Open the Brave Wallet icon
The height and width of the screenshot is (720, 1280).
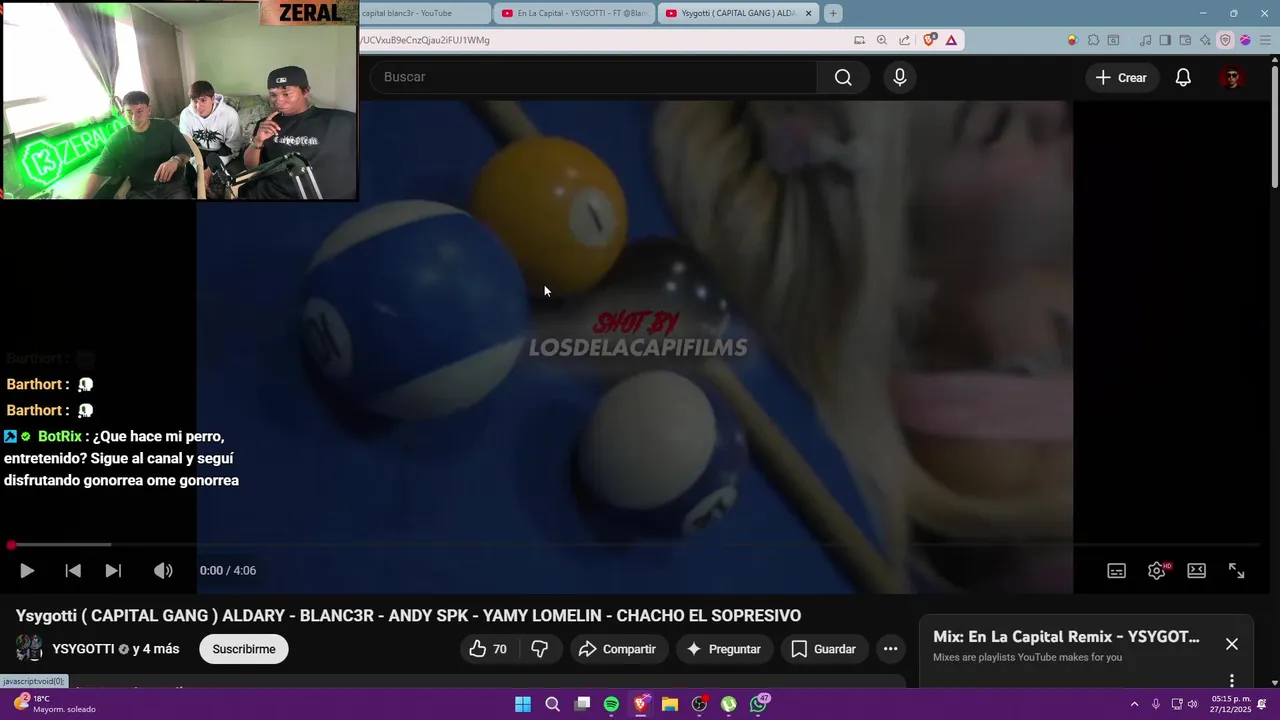1185,40
